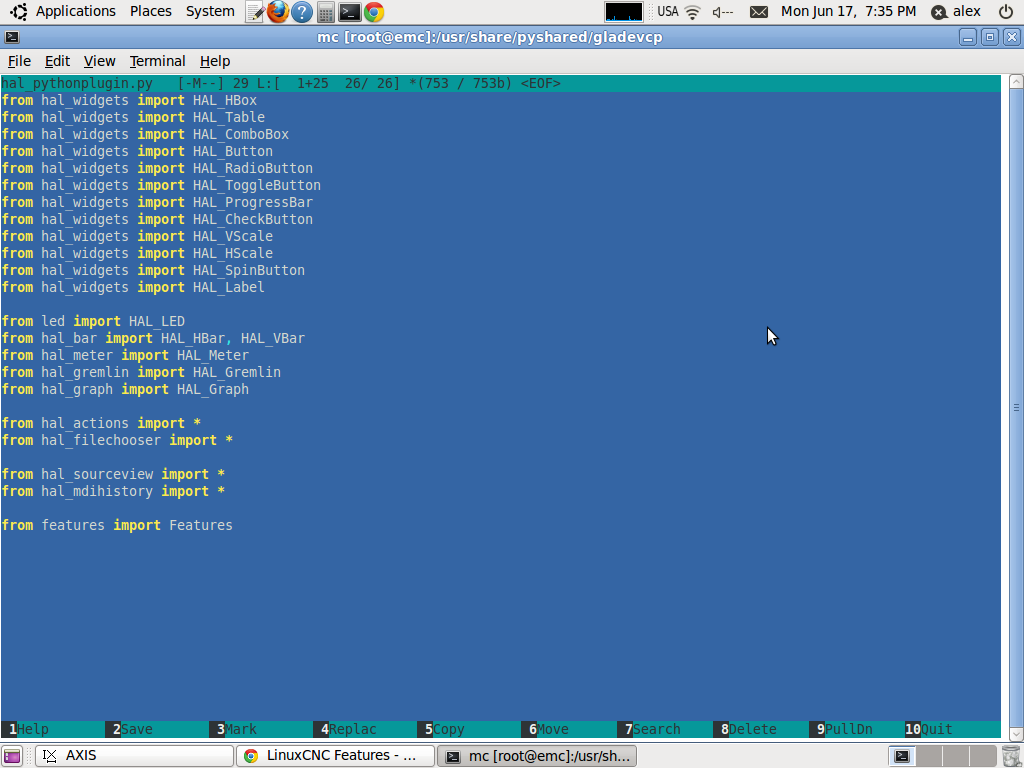Select the mc terminal taskbar entry

pos(537,756)
